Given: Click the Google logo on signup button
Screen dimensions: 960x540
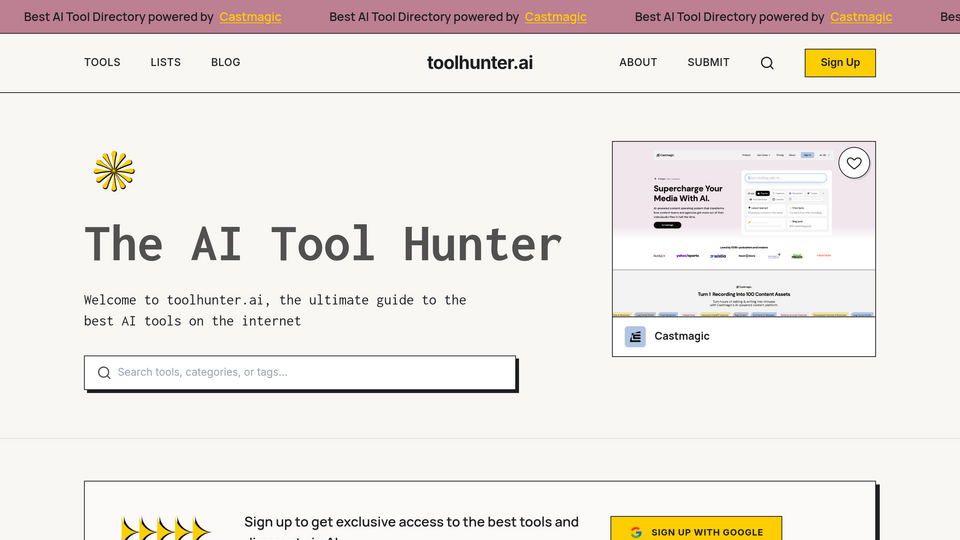Looking at the screenshot, I should point(636,532).
